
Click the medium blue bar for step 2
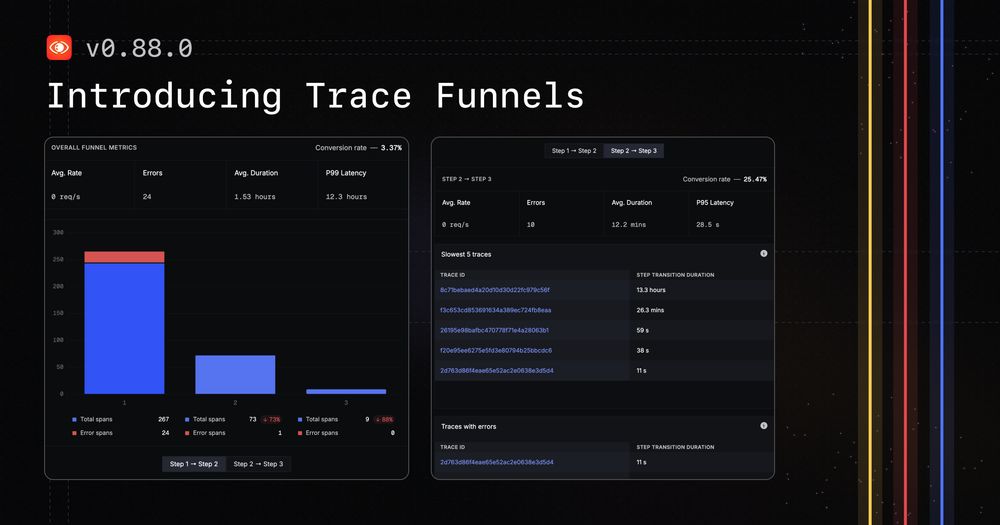point(235,374)
